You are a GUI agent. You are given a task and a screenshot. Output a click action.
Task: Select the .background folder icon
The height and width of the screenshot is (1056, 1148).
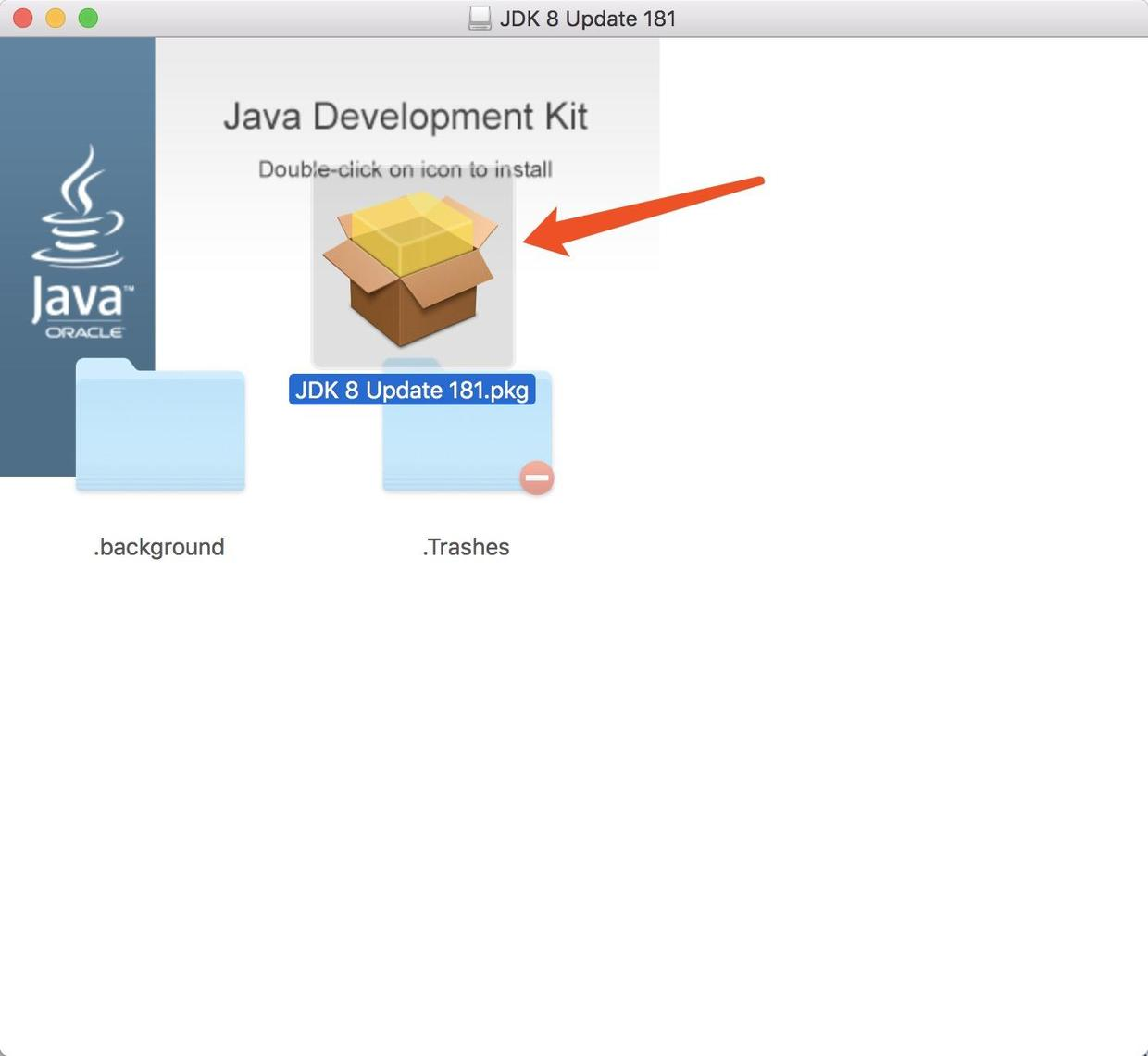(x=160, y=425)
